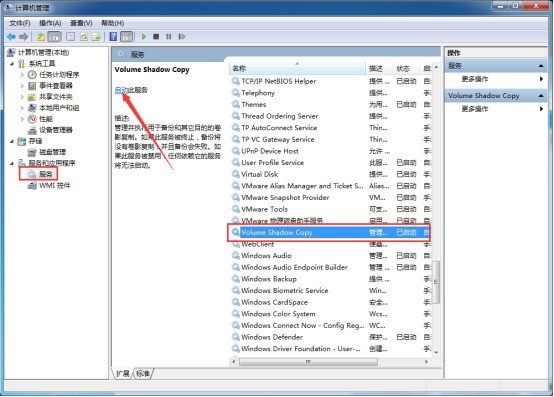Select Thread Ordering Server service
The image size is (554, 397).
[x=330, y=116]
